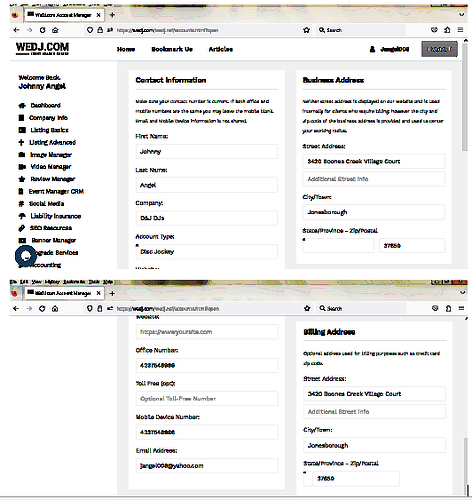
Task: Select the Review Manager star icon
Action: [x=22, y=179]
